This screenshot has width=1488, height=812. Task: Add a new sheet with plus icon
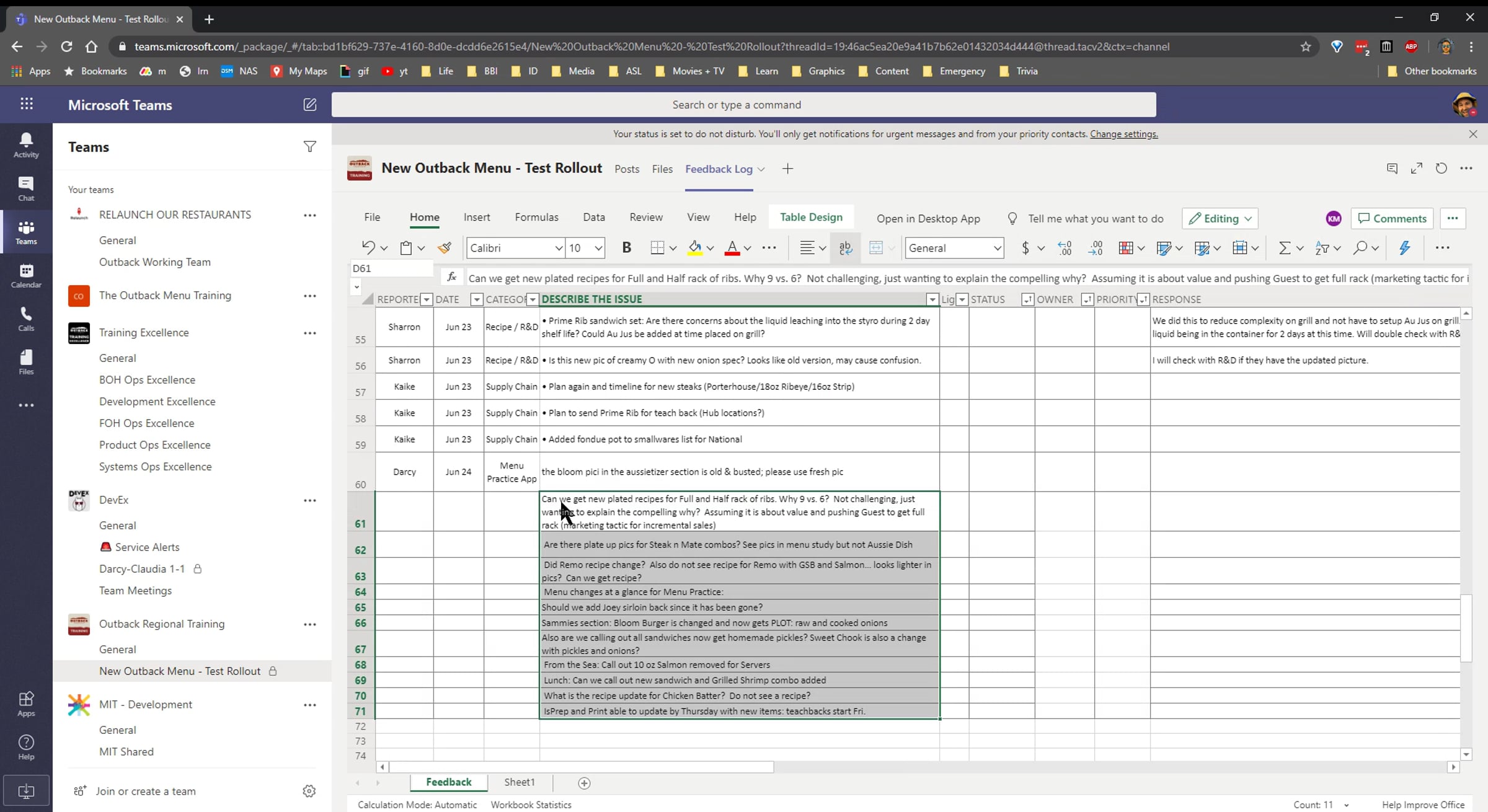click(x=584, y=783)
